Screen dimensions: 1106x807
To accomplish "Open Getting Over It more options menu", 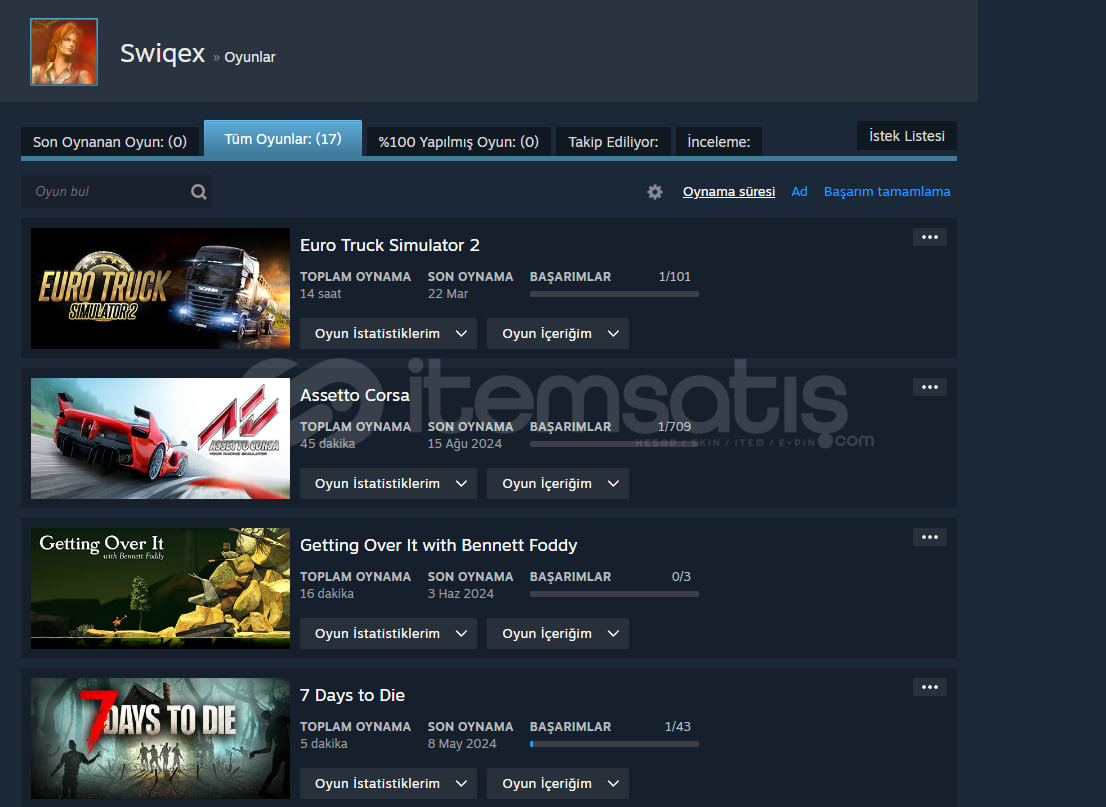I will 930,538.
